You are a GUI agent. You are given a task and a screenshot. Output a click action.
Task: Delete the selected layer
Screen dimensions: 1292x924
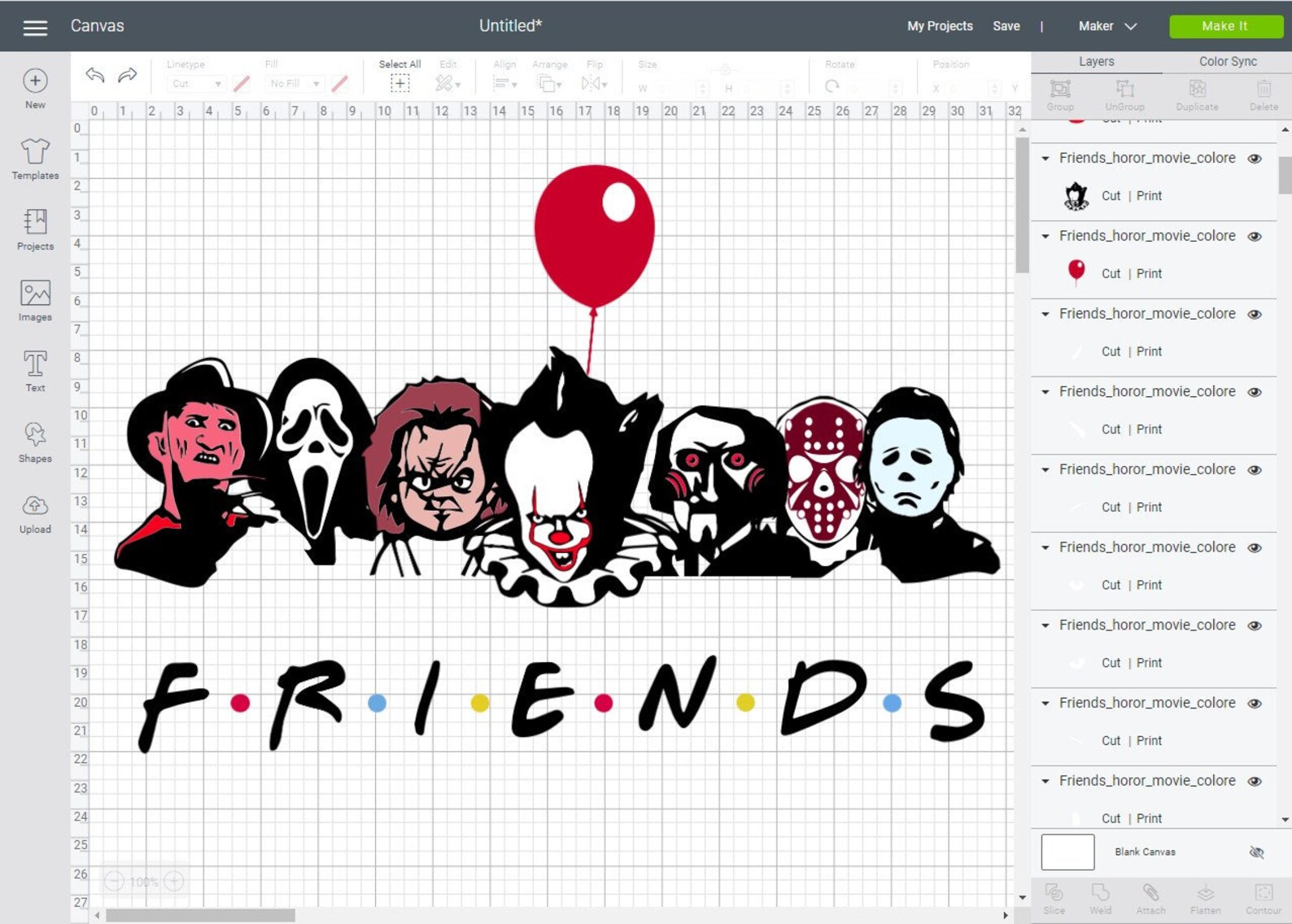(1264, 95)
